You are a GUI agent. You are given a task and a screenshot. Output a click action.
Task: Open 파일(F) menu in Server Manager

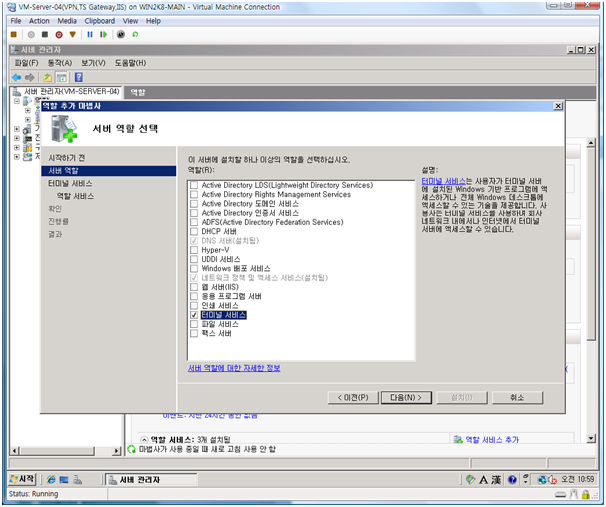tap(26, 63)
